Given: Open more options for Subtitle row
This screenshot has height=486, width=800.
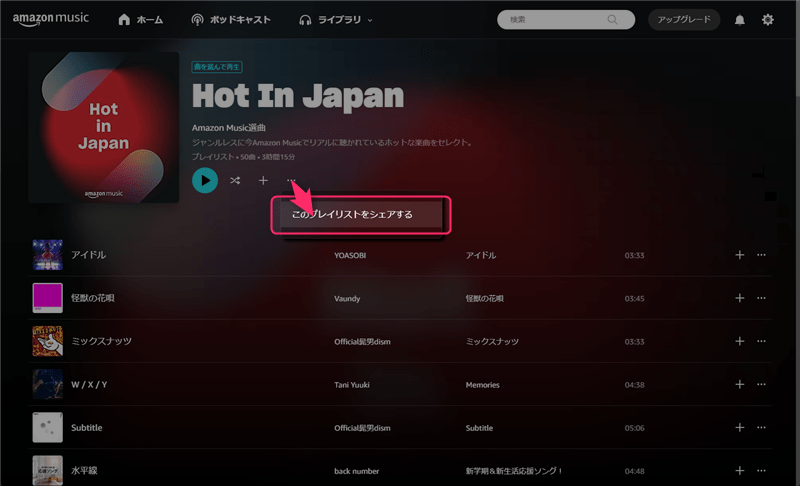Looking at the screenshot, I should point(761,427).
